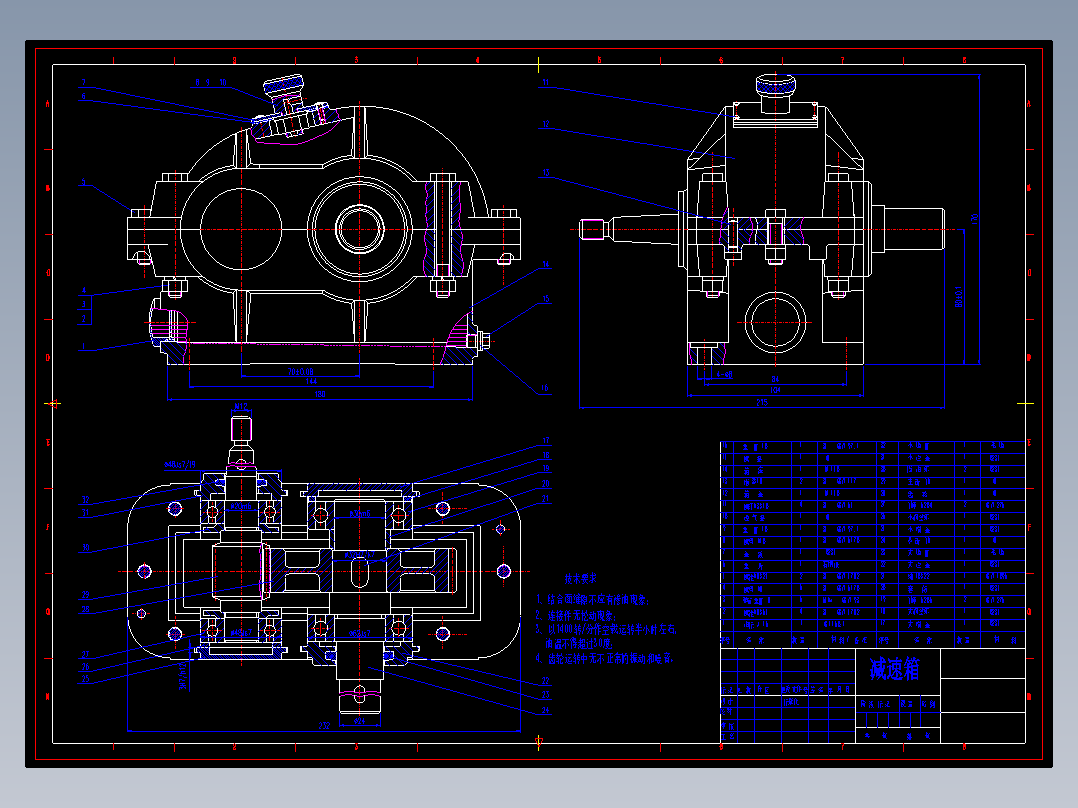
Task: Select technical requirement line 2 about loose connections
Action: point(576,615)
